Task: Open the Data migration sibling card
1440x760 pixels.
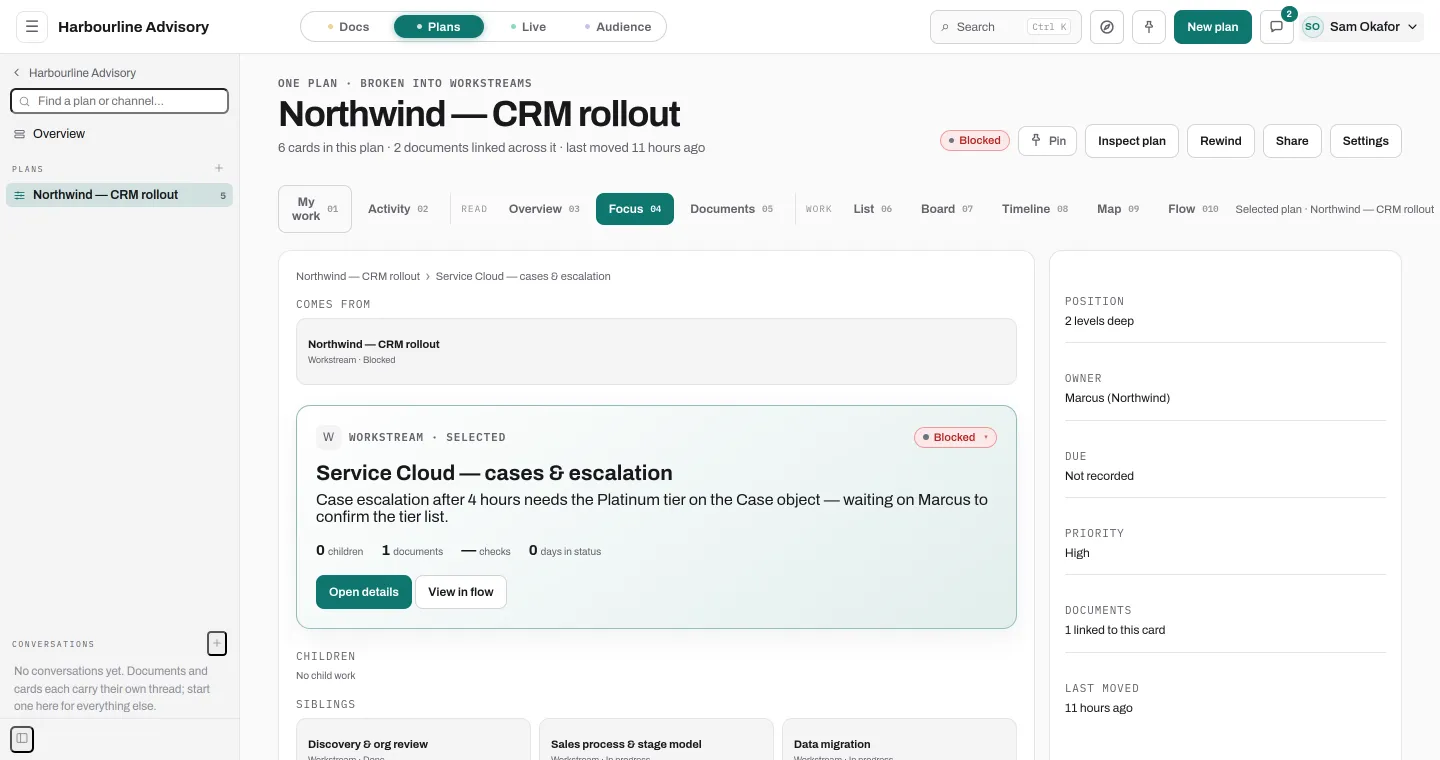Action: click(x=899, y=740)
